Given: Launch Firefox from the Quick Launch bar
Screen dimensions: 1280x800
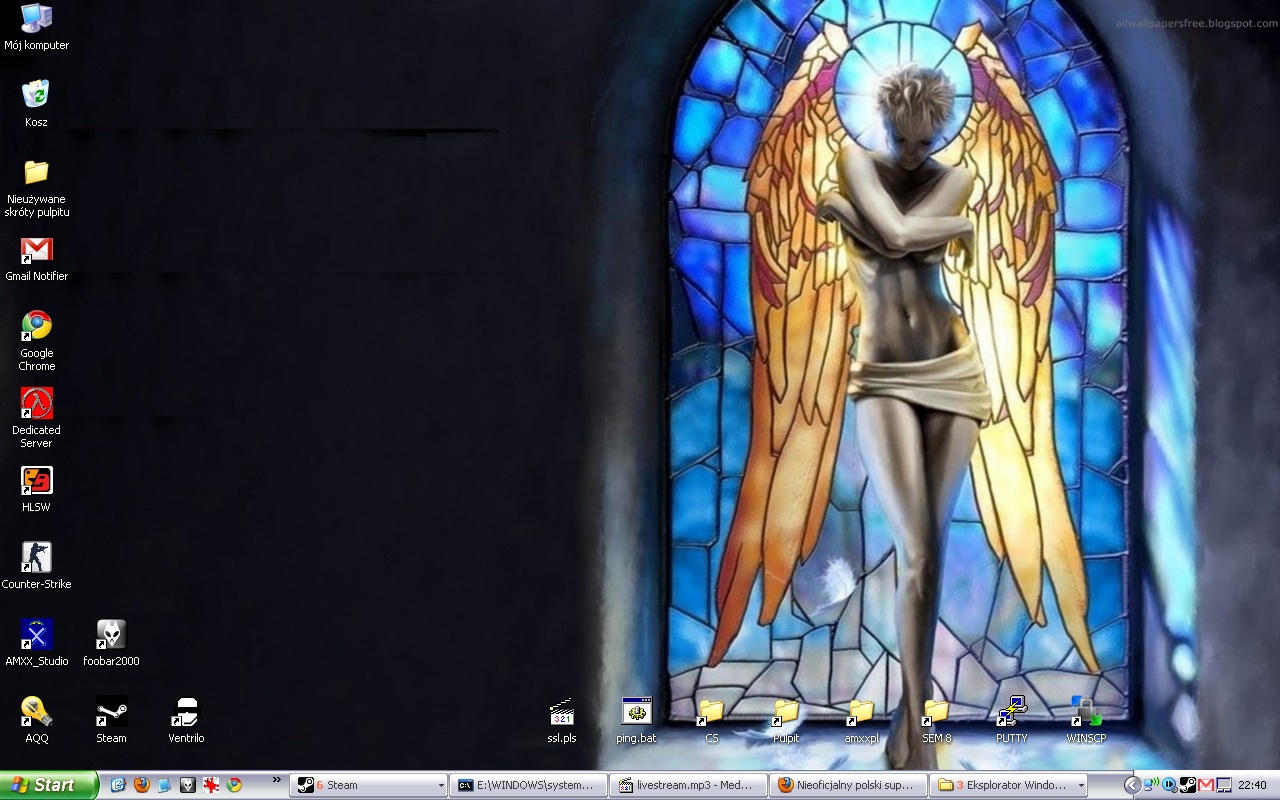Looking at the screenshot, I should pos(141,785).
